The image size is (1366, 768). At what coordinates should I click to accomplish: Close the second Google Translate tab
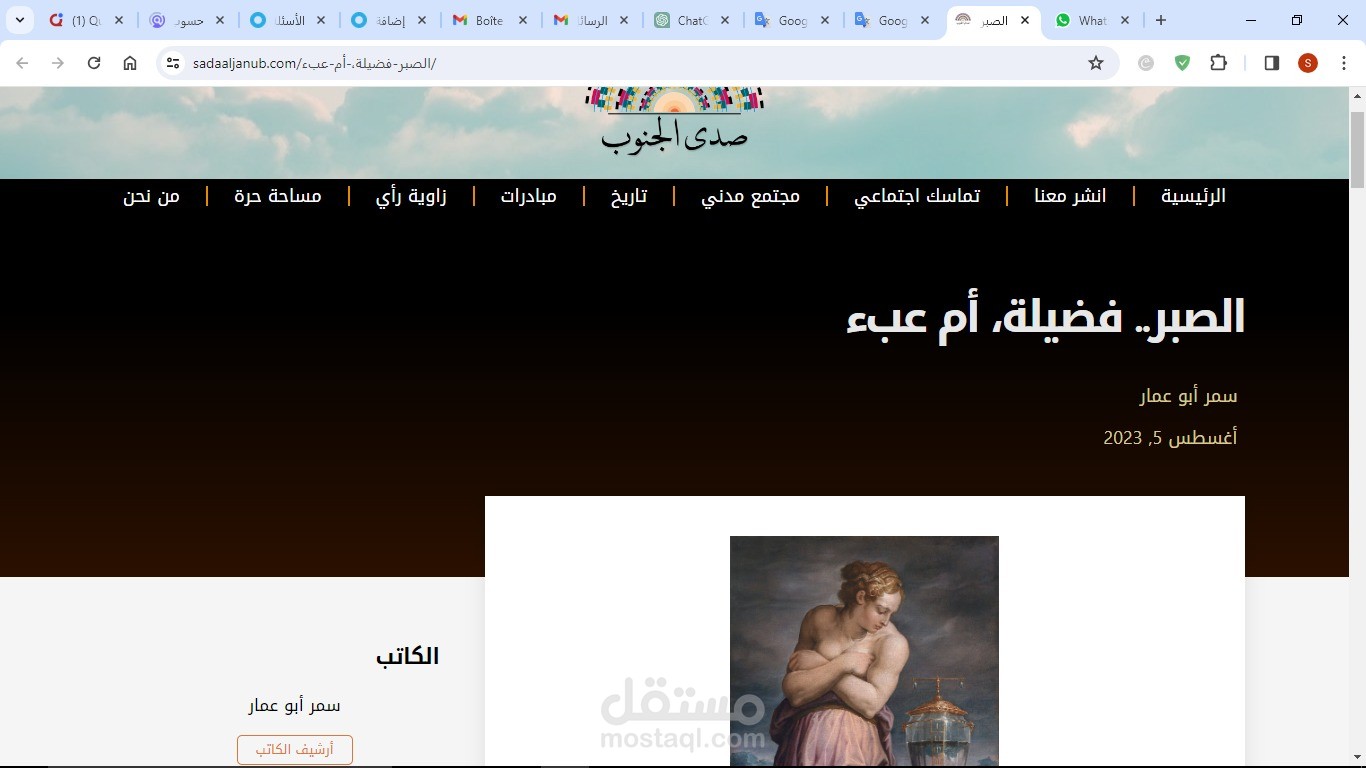click(x=927, y=20)
